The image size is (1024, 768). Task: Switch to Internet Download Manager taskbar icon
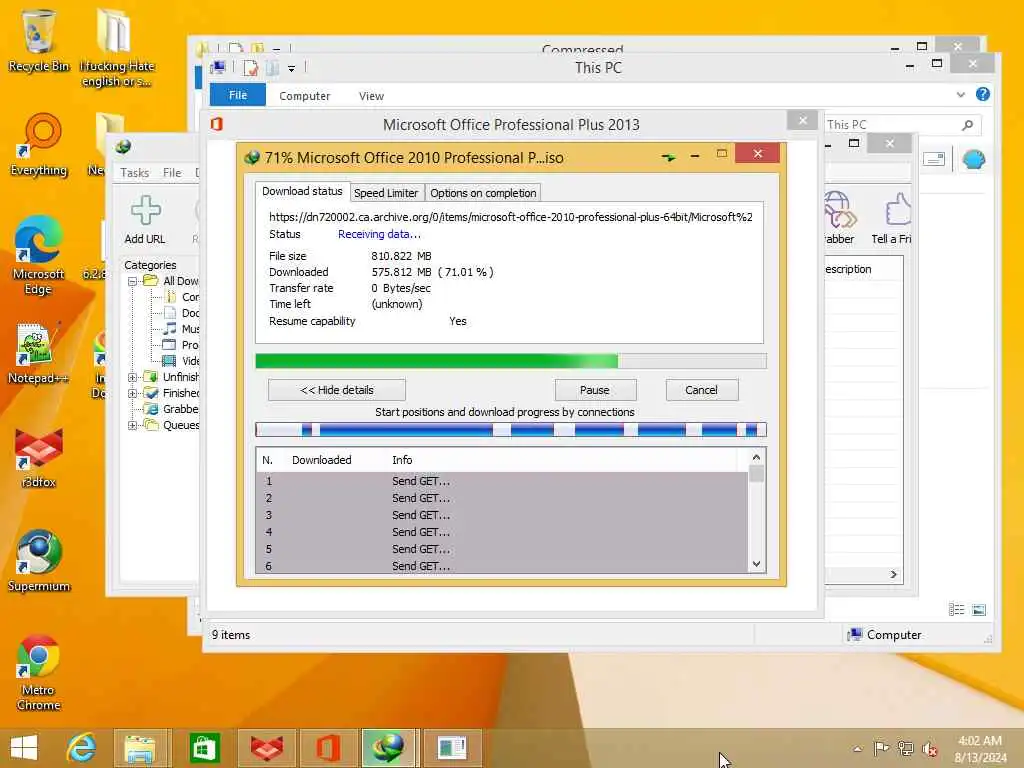pyautogui.click(x=388, y=748)
